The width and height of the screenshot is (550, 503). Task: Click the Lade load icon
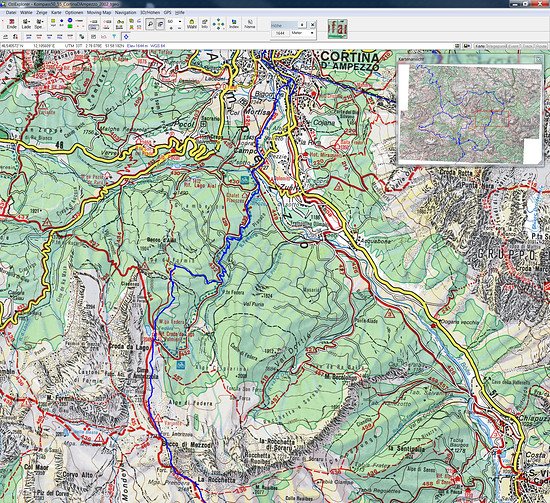pos(26,24)
